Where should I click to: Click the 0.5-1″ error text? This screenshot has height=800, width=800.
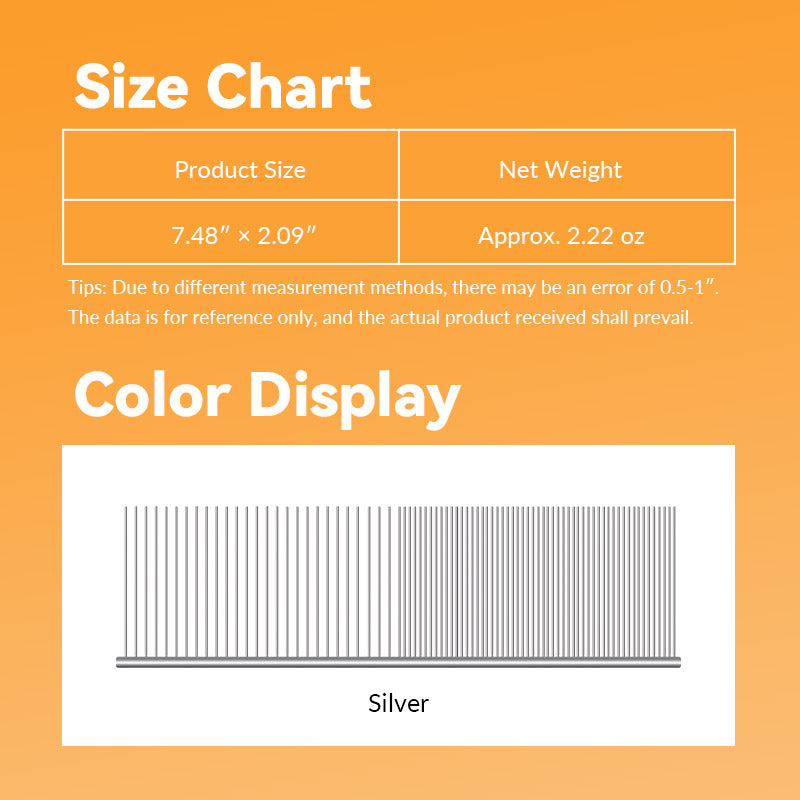coord(687,287)
